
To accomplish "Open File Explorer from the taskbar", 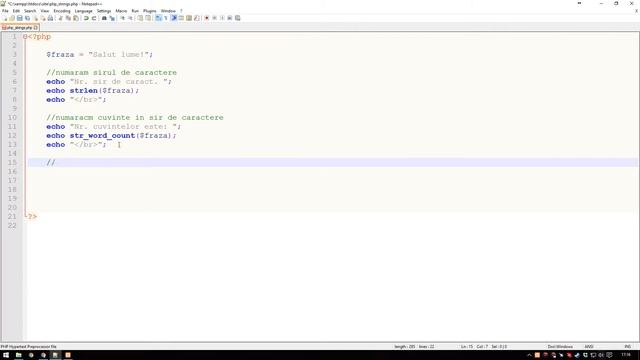I will pyautogui.click(x=18, y=355).
